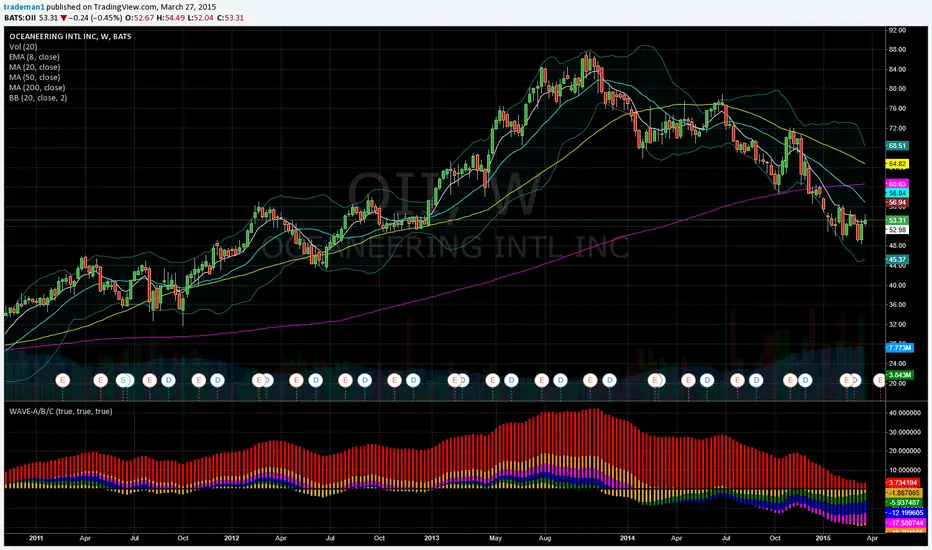Click the 92.00 price axis label
Screen dimensions: 932x550
[896, 30]
